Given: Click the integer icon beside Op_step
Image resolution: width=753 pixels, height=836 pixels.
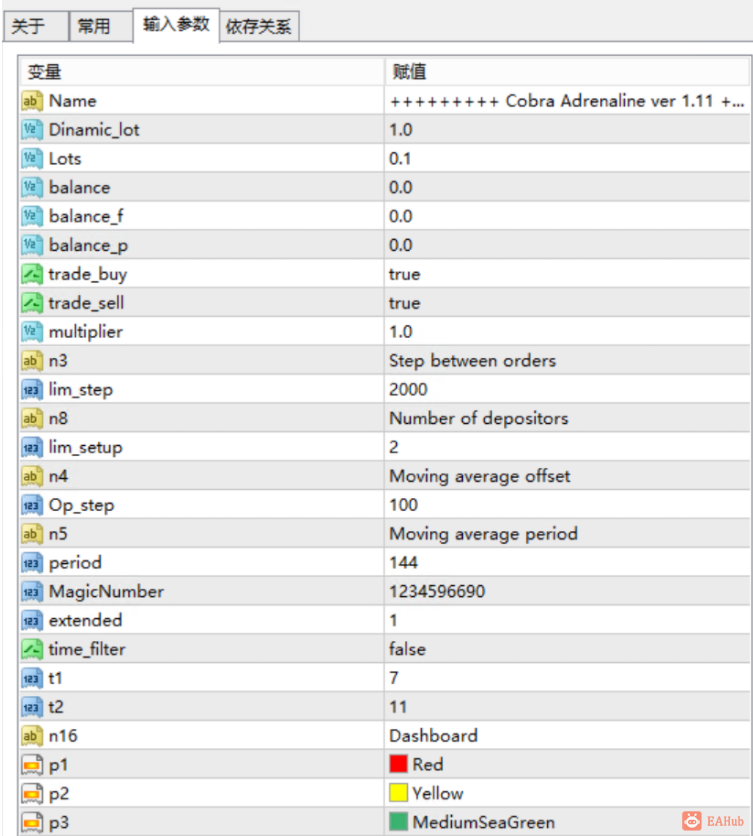Looking at the screenshot, I should pos(31,505).
